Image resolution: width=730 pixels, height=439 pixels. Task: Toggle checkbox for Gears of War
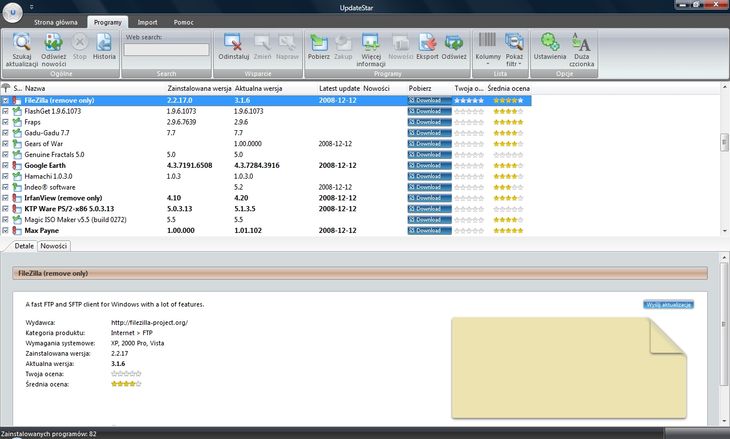[x=6, y=144]
